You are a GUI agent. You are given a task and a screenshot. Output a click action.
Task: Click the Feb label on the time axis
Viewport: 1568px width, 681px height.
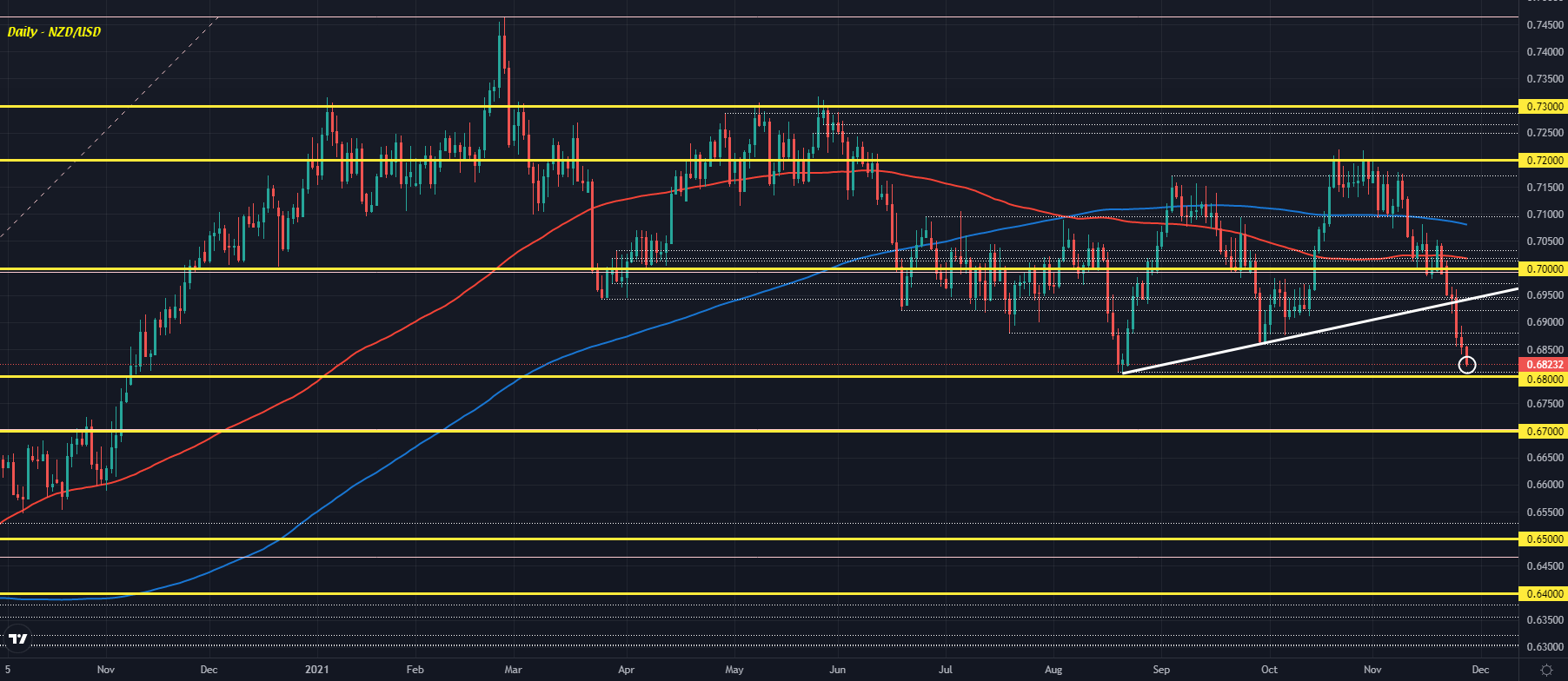point(415,670)
